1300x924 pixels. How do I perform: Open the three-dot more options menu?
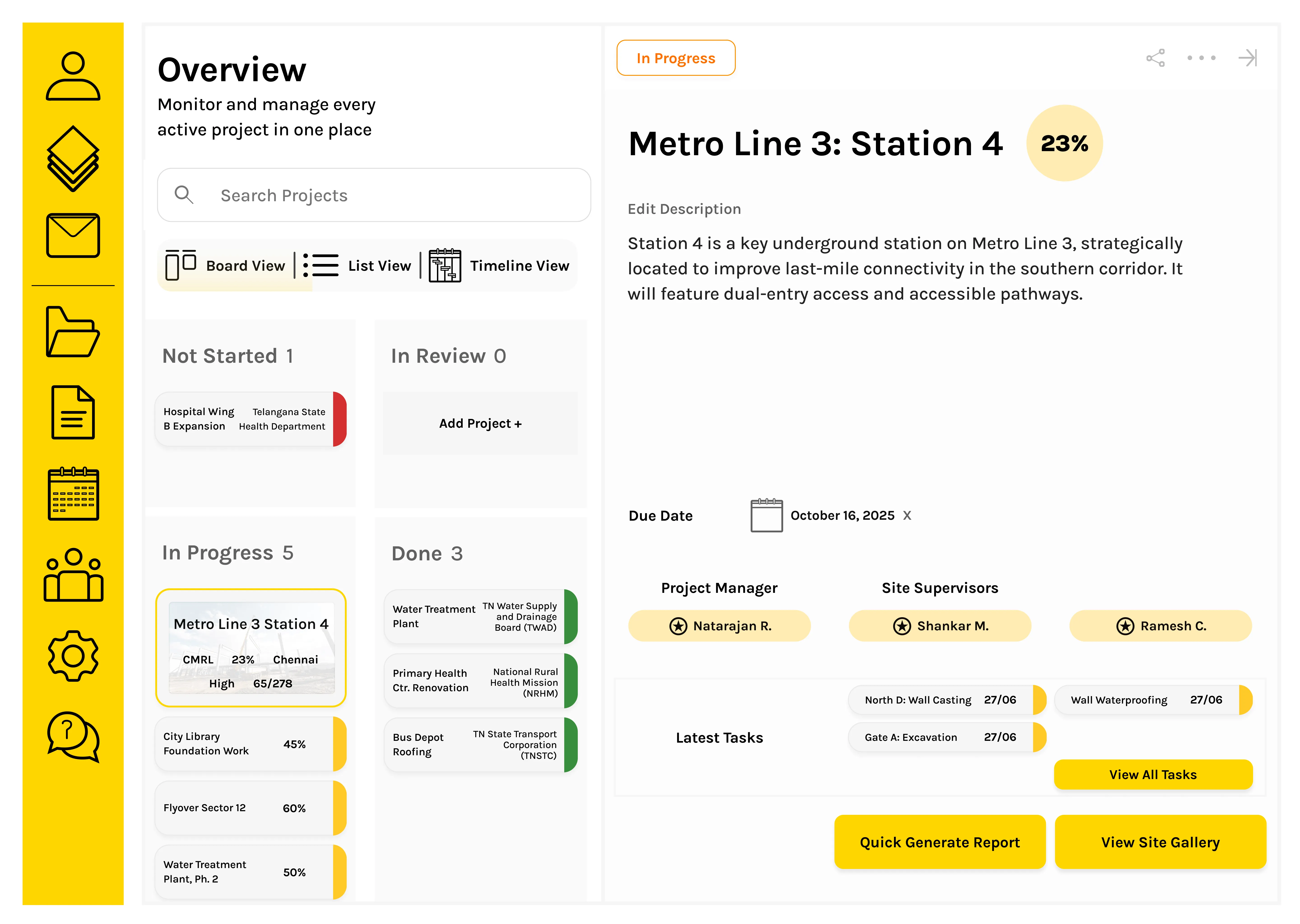(1202, 58)
